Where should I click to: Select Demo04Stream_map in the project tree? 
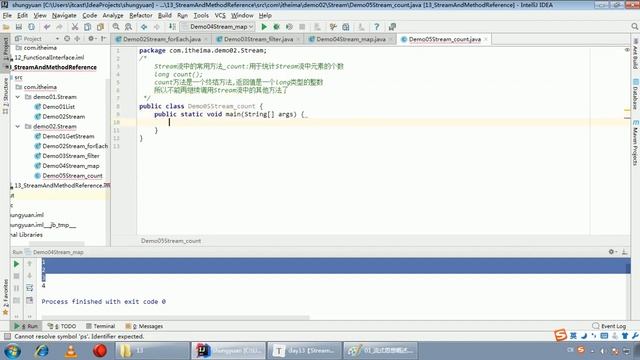71,166
